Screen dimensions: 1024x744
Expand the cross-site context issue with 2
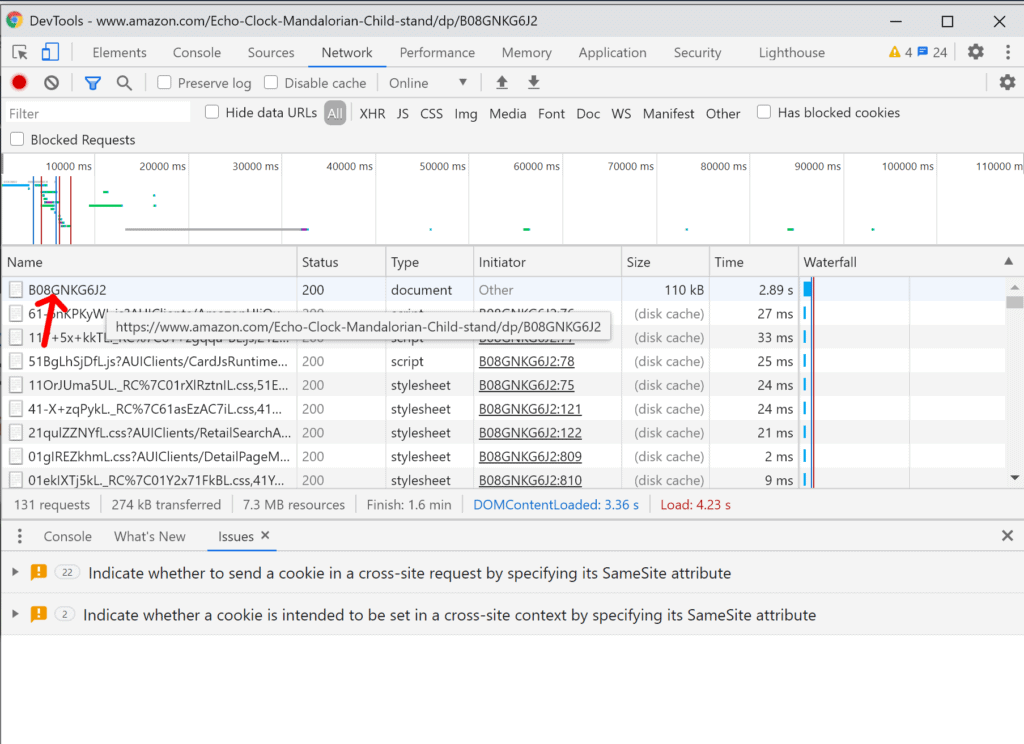click(15, 614)
